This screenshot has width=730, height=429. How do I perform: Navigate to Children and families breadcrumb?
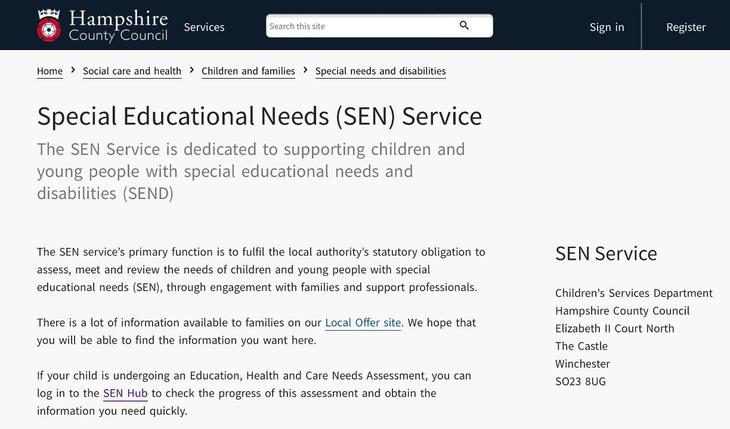(x=248, y=71)
